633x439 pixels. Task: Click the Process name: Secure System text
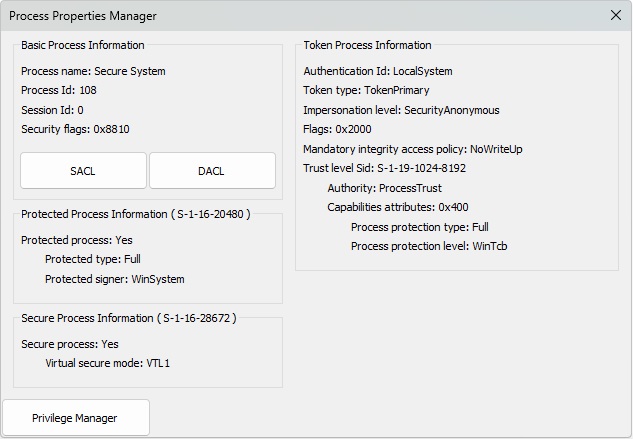pyautogui.click(x=93, y=72)
